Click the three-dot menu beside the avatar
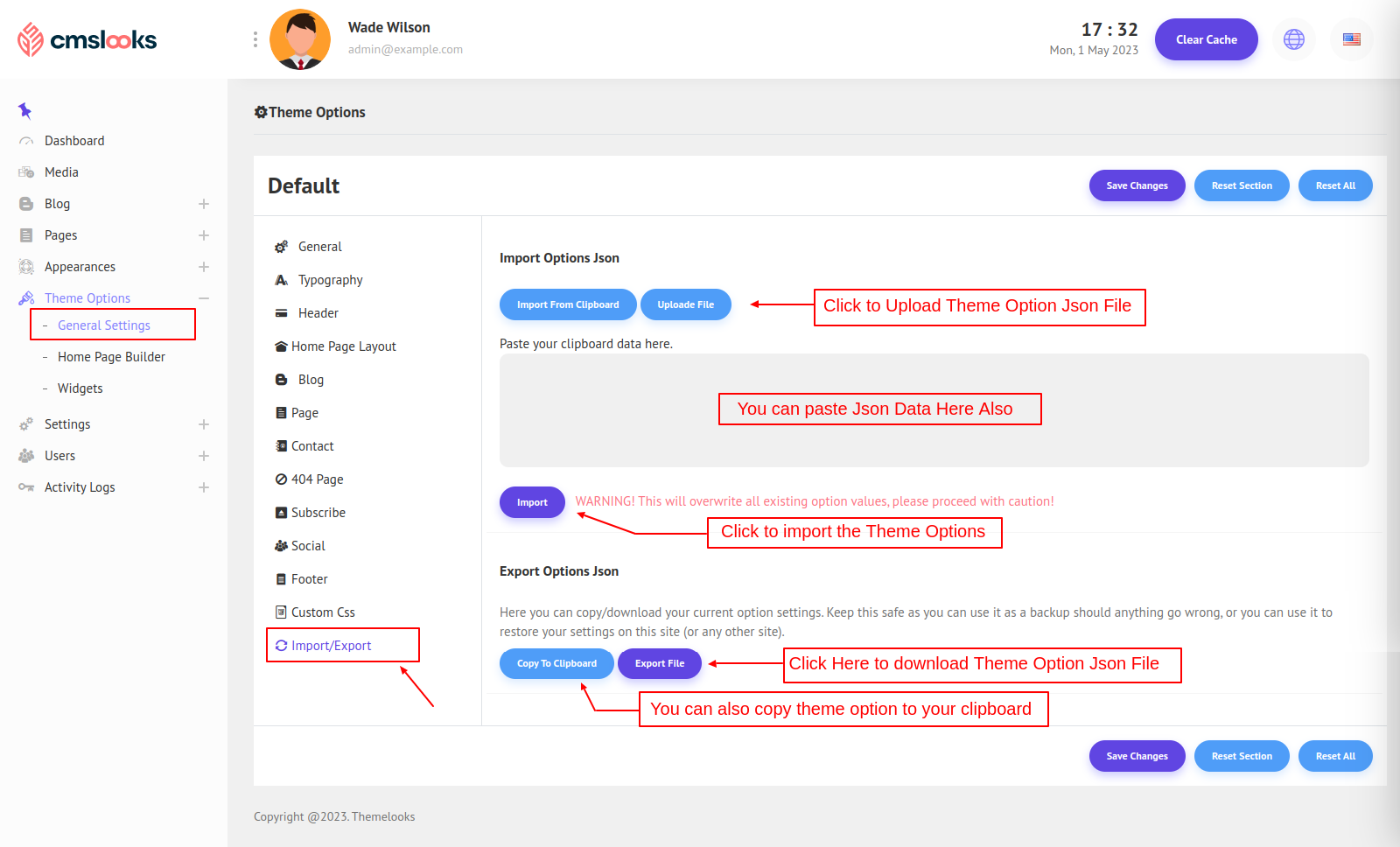The width and height of the screenshot is (1400, 847). click(255, 39)
